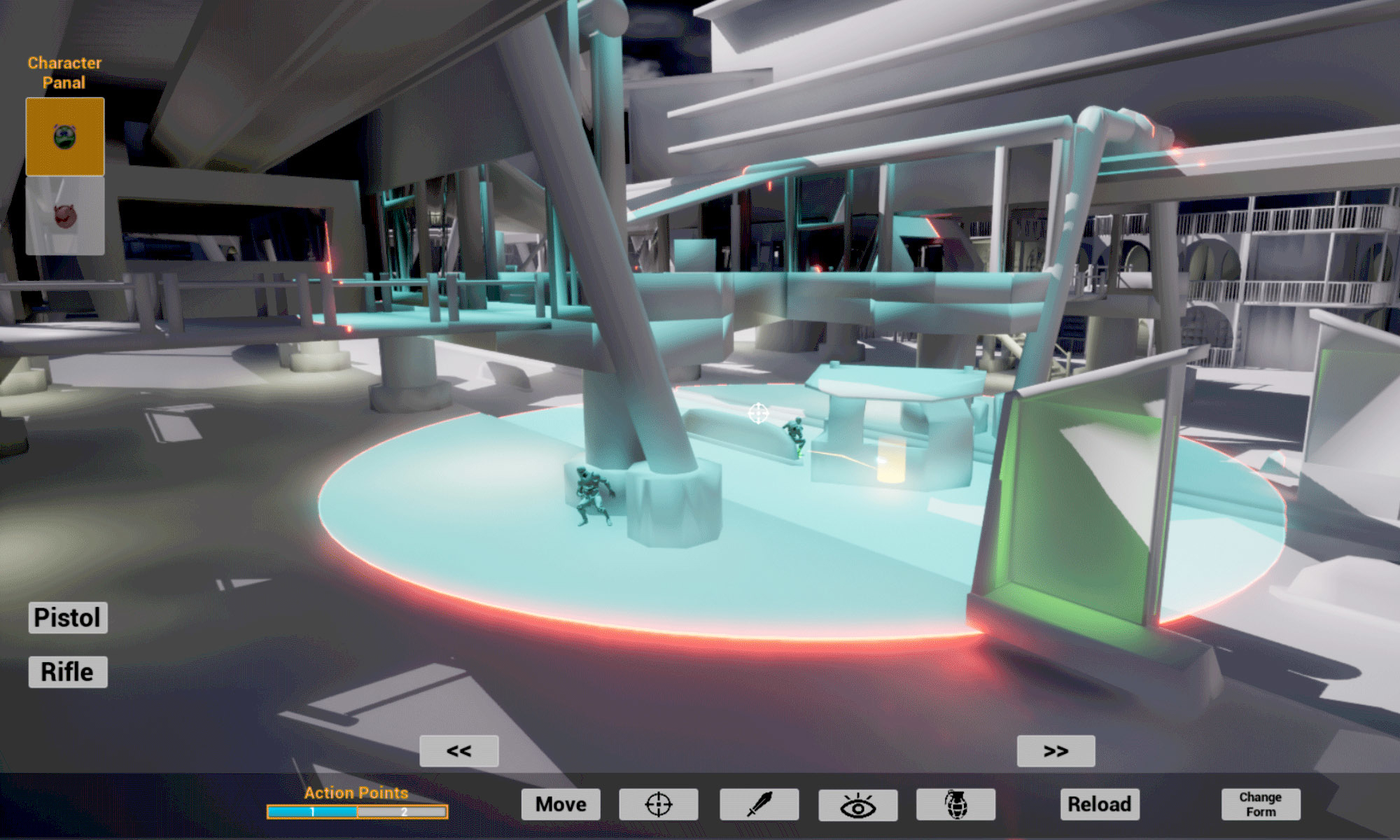Click the Character Panal label
1400x840 pixels.
click(64, 73)
